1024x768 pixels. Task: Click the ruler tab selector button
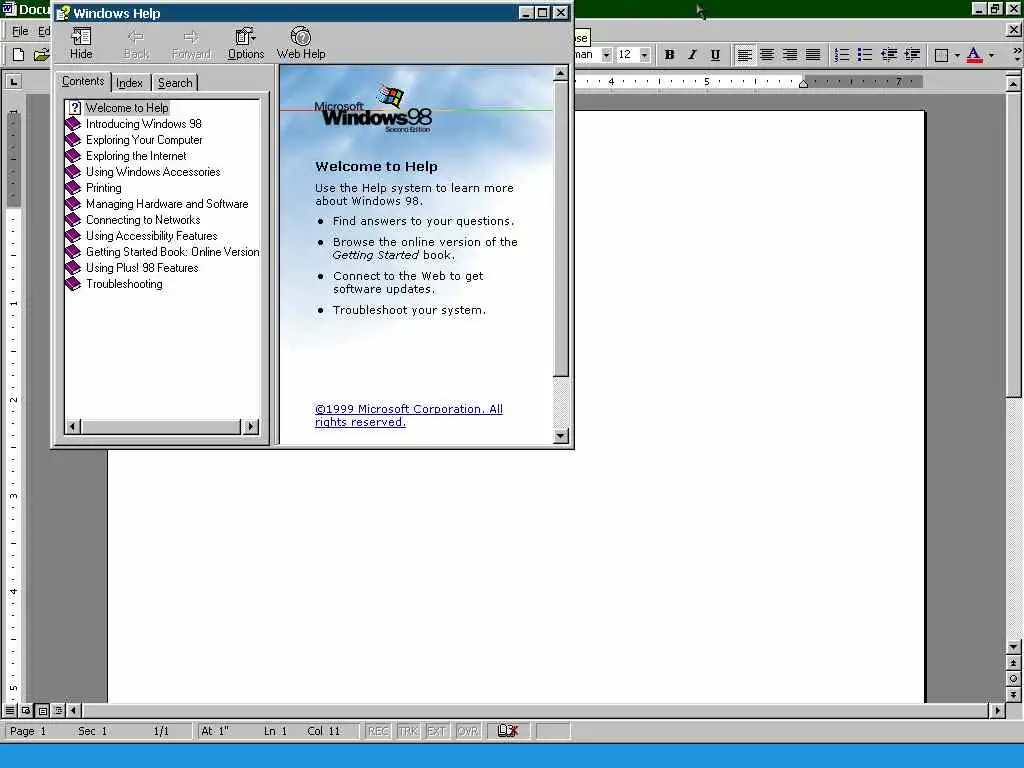pyautogui.click(x=13, y=82)
